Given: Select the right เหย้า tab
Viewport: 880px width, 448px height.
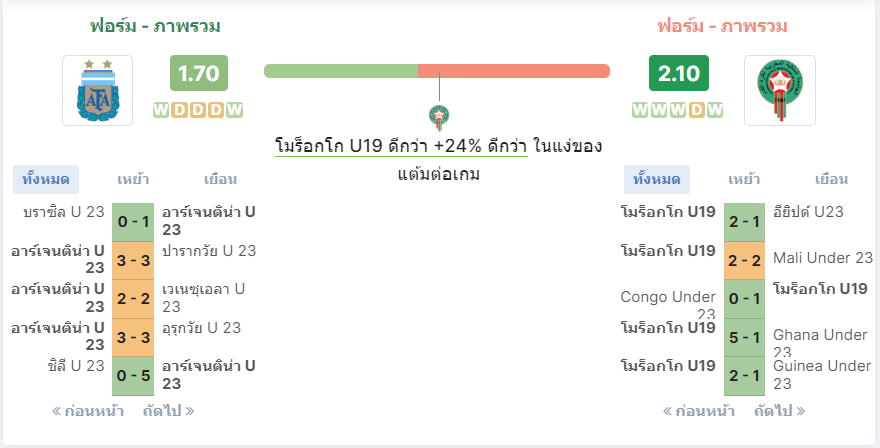Looking at the screenshot, I should [x=743, y=180].
